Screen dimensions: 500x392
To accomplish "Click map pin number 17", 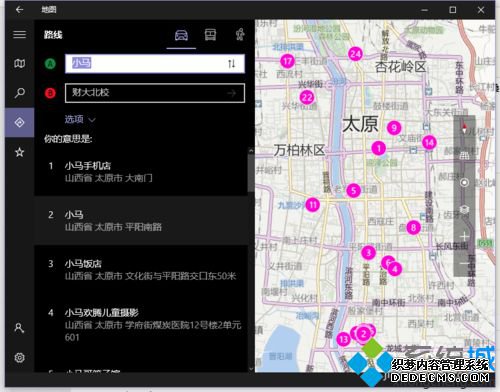I will tap(287, 61).
